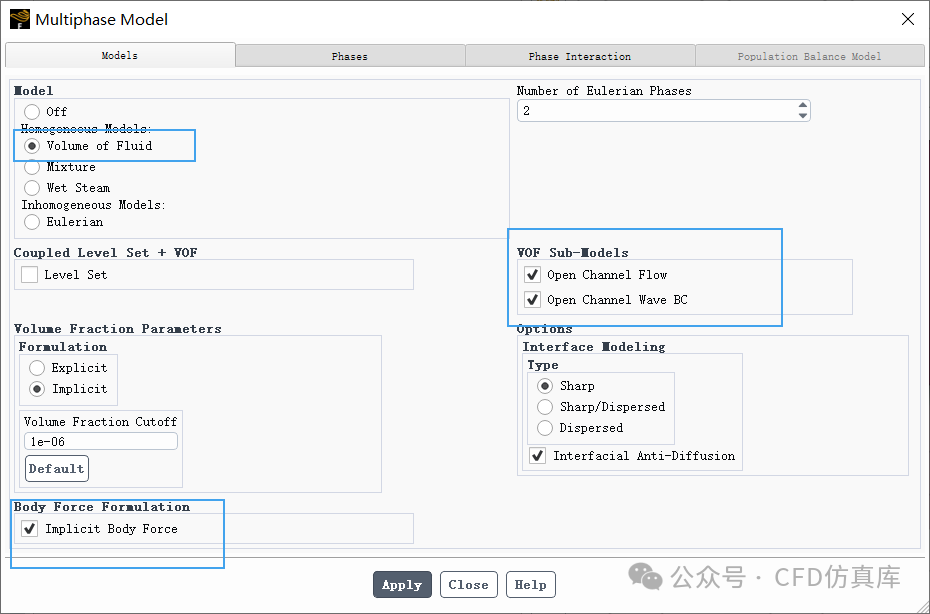Click the Volume Fraction Cutoff field
This screenshot has width=930, height=614.
(x=101, y=441)
